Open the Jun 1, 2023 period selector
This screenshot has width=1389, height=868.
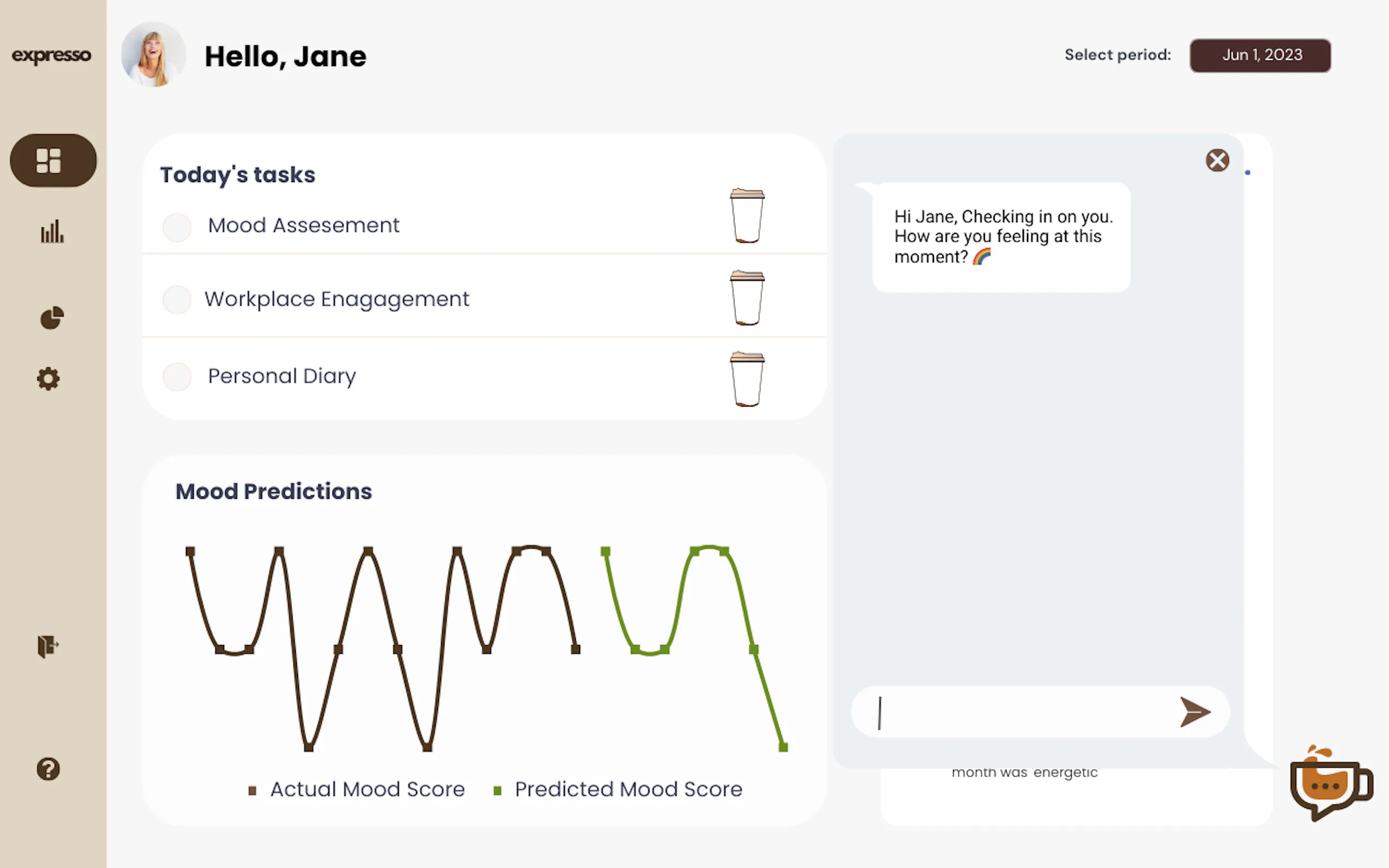1260,55
